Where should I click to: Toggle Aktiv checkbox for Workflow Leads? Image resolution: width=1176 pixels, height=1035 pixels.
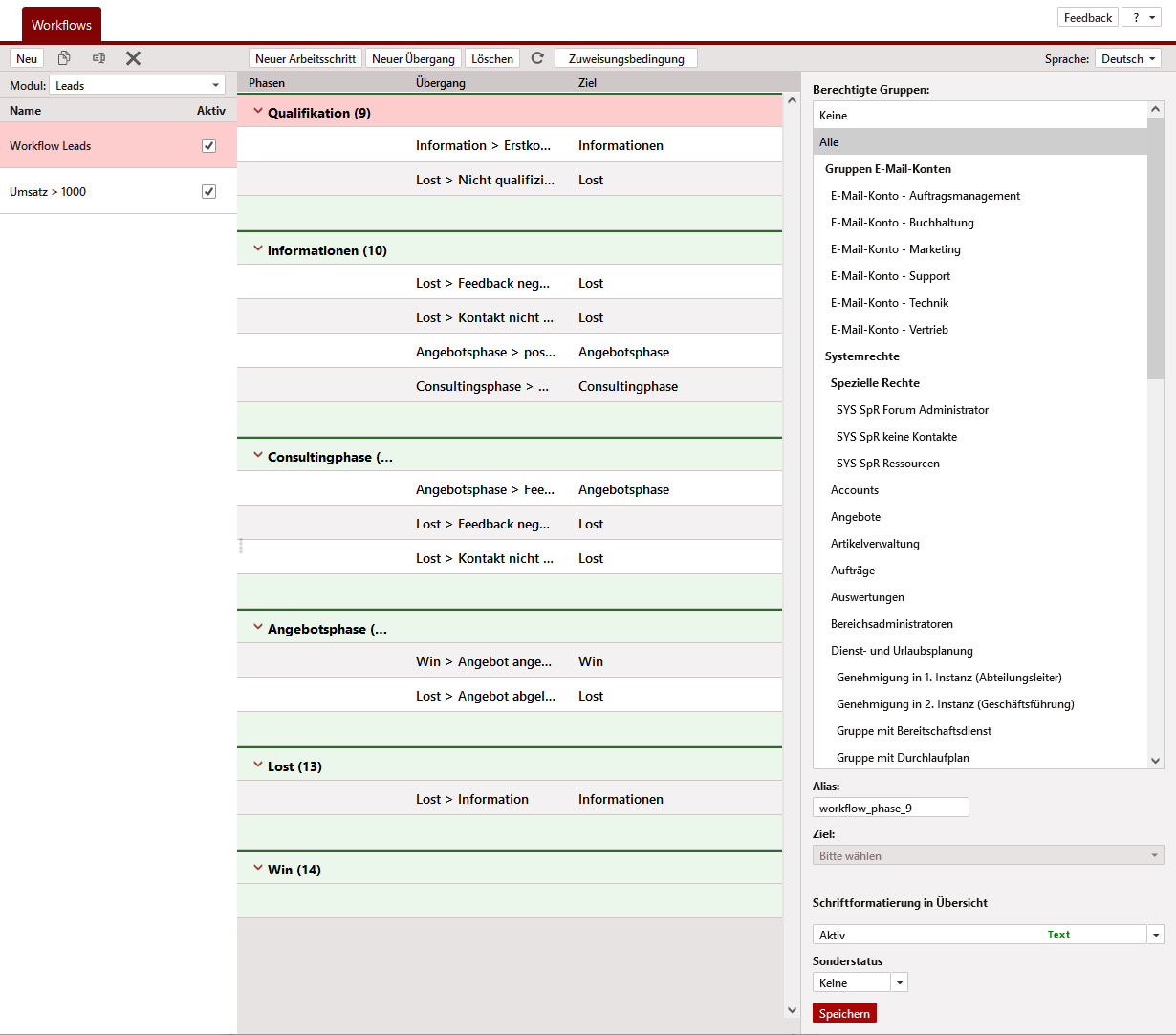[x=208, y=146]
